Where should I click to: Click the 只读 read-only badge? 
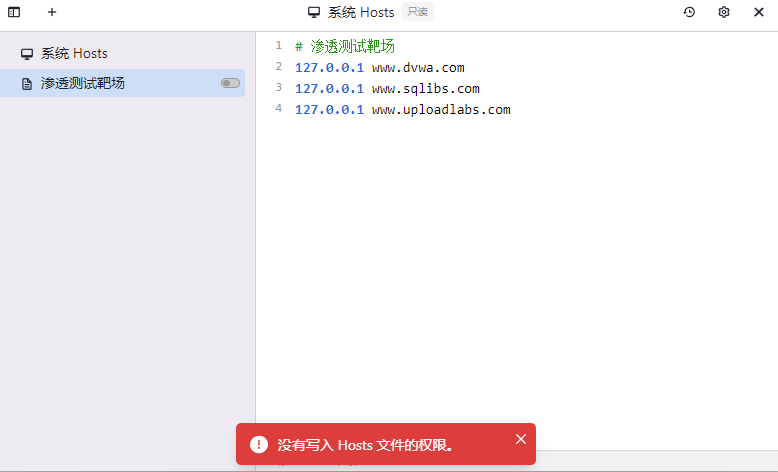click(x=418, y=11)
